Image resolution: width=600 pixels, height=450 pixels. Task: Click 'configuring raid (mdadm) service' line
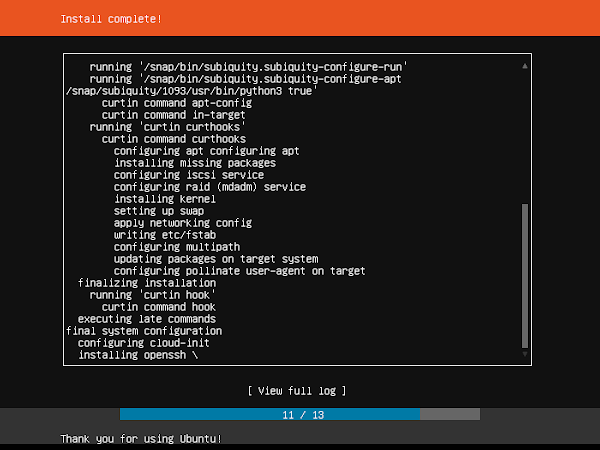tap(210, 187)
